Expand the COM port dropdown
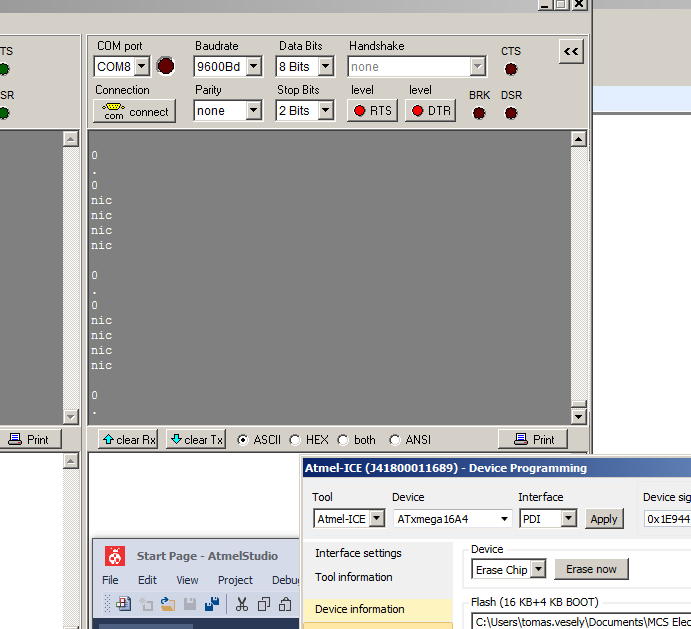Image resolution: width=691 pixels, height=629 pixels. tap(141, 67)
